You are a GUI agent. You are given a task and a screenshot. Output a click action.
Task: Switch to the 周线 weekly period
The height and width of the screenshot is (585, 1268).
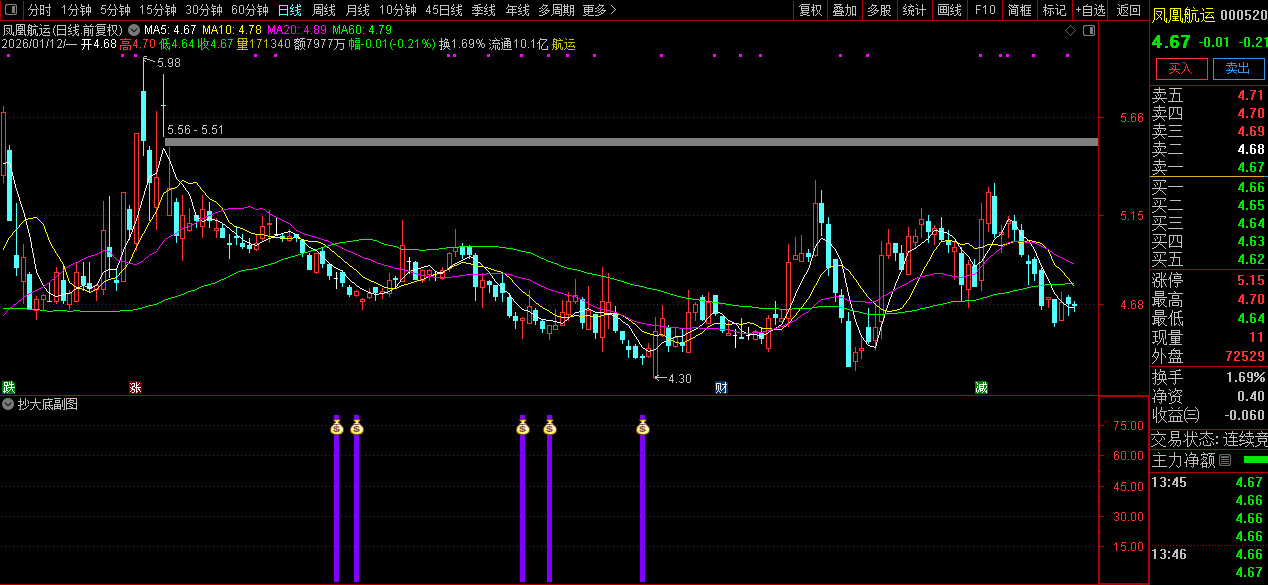coord(324,10)
